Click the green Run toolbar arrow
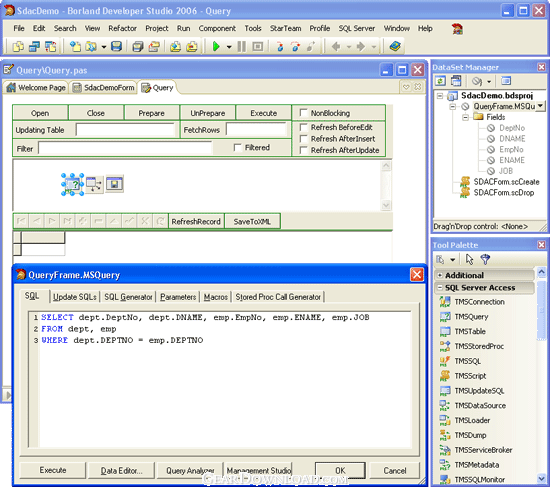 point(216,46)
